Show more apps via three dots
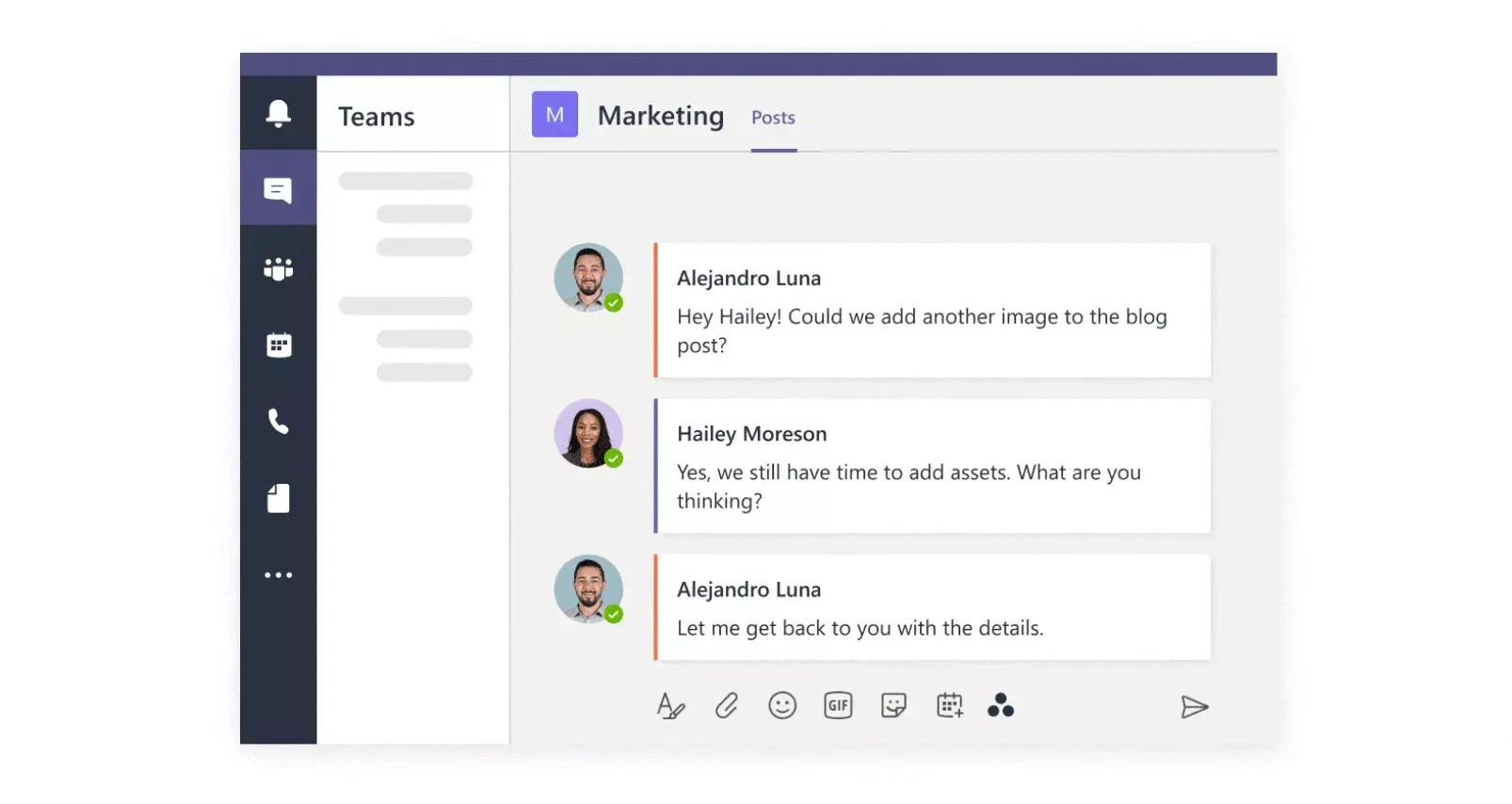 click(278, 574)
